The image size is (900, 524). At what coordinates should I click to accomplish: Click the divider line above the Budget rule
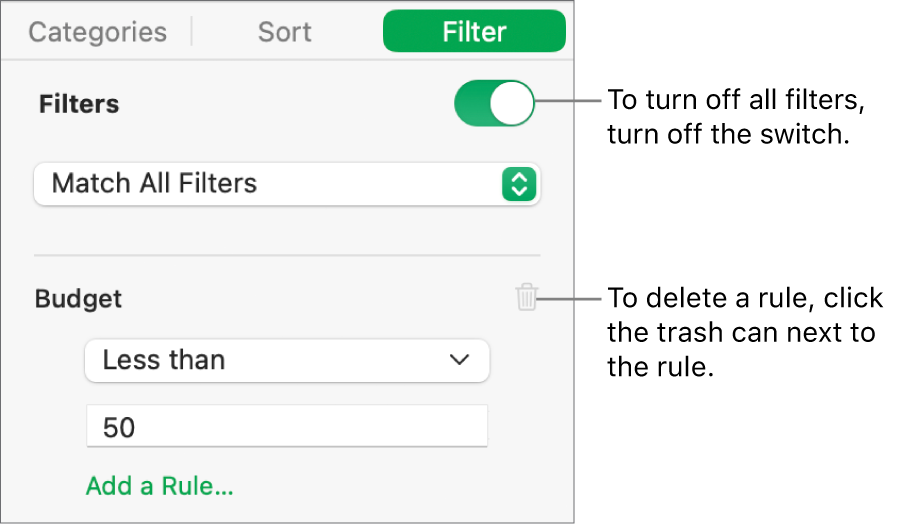coord(286,255)
